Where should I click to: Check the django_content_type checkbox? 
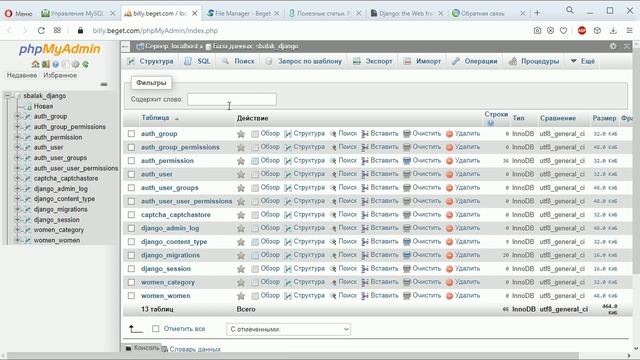click(x=131, y=242)
